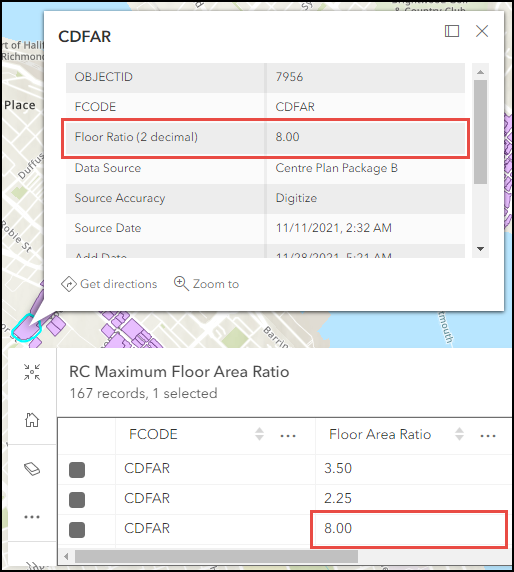Image resolution: width=514 pixels, height=572 pixels.
Task: Select the row with ratio 2.25
Action: point(77,499)
